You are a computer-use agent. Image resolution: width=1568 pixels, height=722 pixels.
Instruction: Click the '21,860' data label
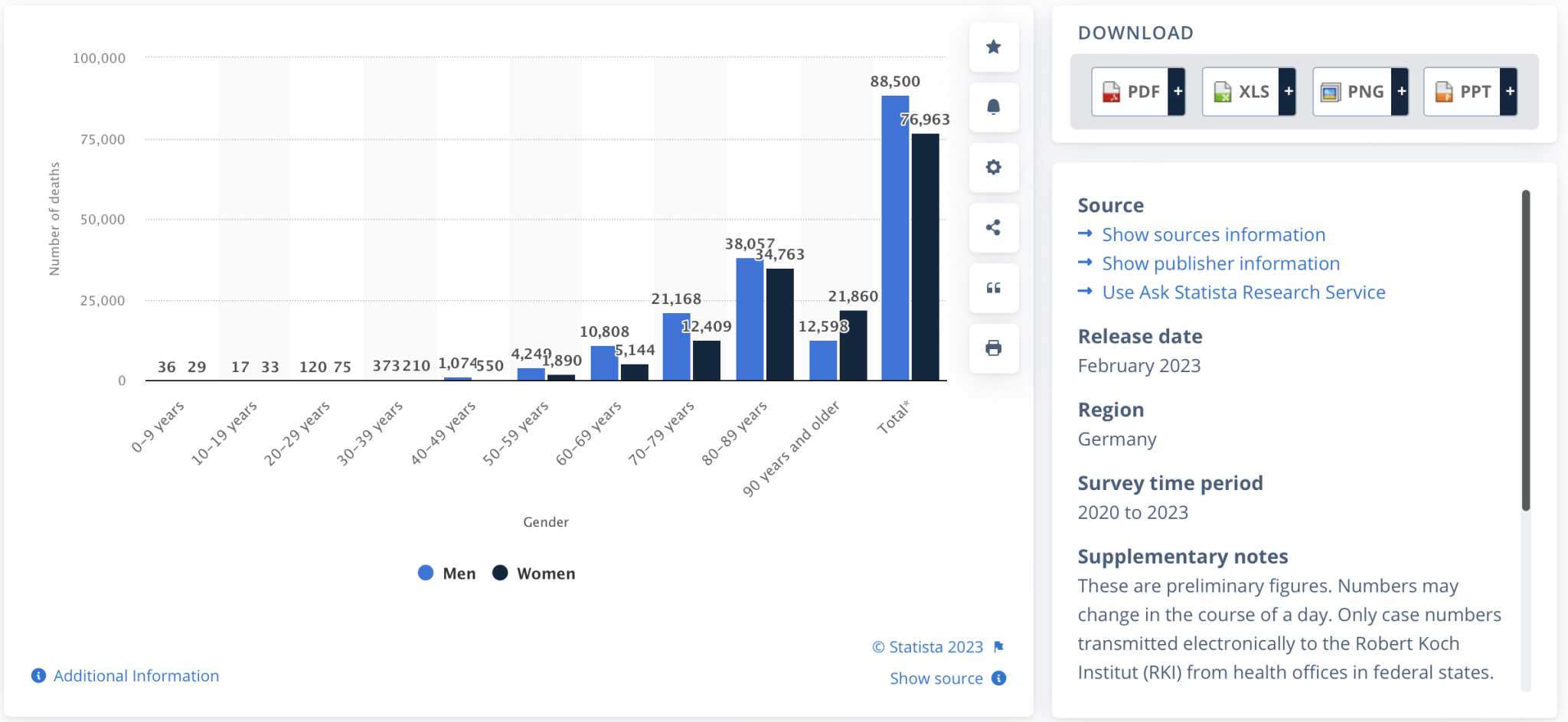pos(853,296)
